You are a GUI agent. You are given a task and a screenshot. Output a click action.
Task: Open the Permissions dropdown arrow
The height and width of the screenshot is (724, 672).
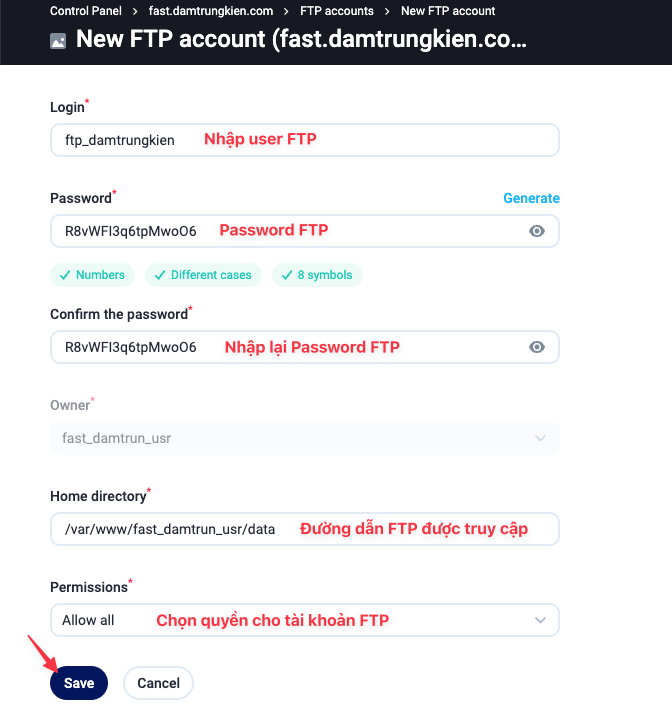pos(540,620)
